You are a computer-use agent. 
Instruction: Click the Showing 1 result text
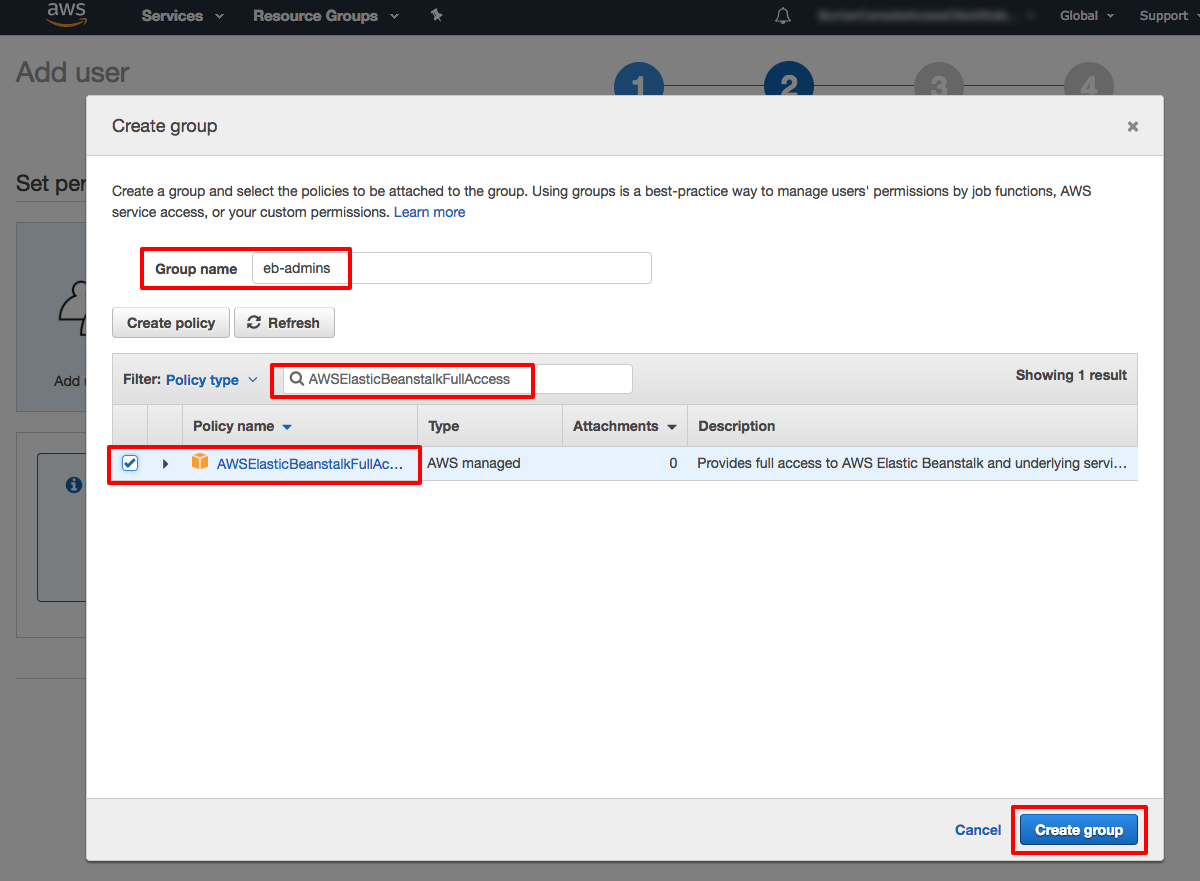coord(1071,375)
